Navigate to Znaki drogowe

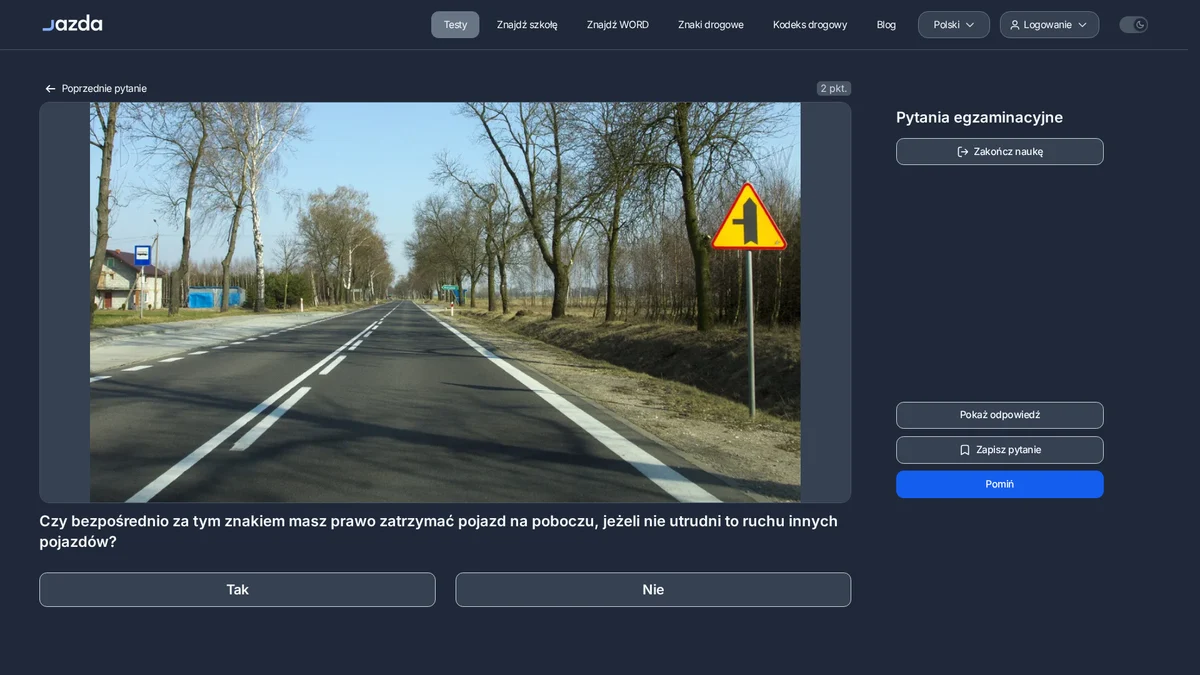711,25
